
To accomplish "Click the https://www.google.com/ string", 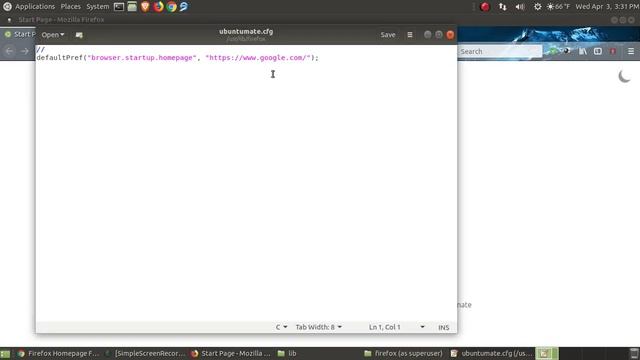I will (x=258, y=58).
